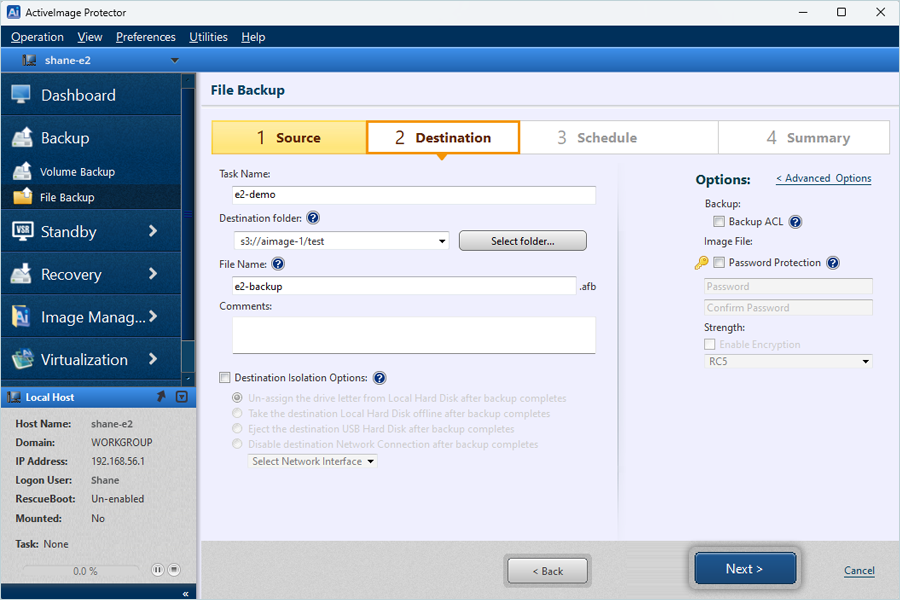Open Password Protection help icon
This screenshot has height=600, width=900.
pos(833,263)
